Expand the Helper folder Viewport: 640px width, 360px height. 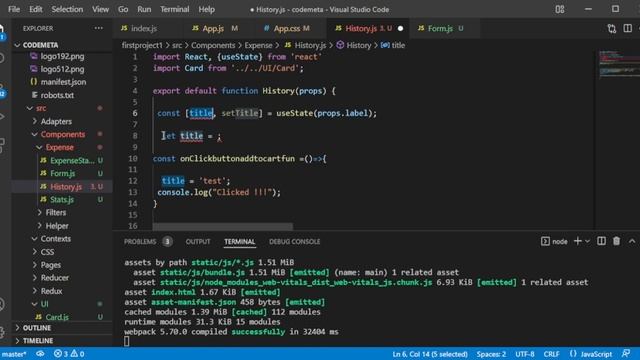pos(40,226)
